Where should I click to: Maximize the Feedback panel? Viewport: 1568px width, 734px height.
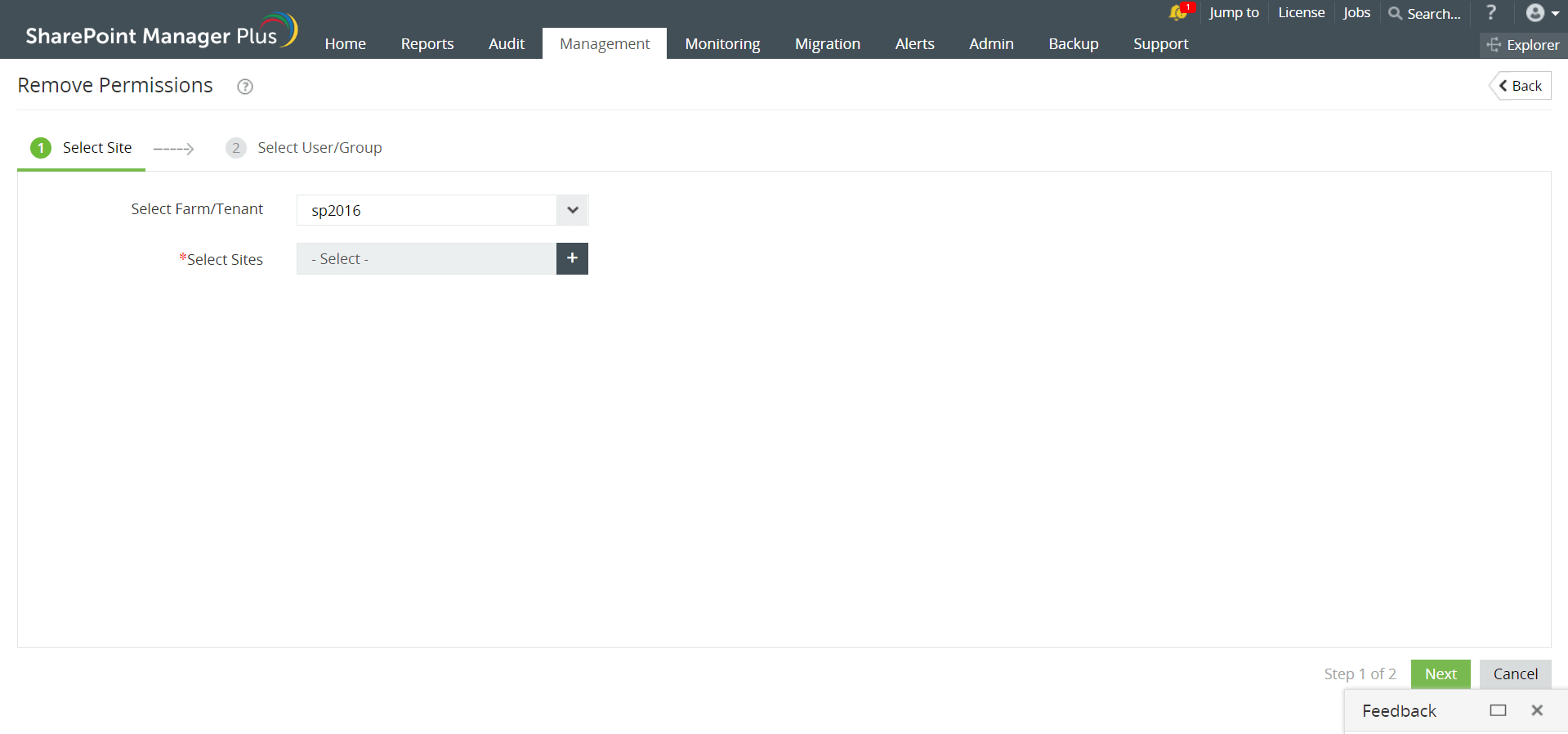pyautogui.click(x=1498, y=710)
